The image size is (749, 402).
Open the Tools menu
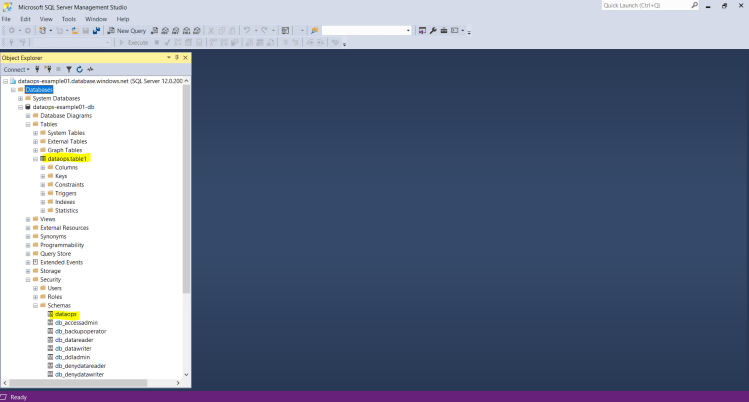point(68,18)
